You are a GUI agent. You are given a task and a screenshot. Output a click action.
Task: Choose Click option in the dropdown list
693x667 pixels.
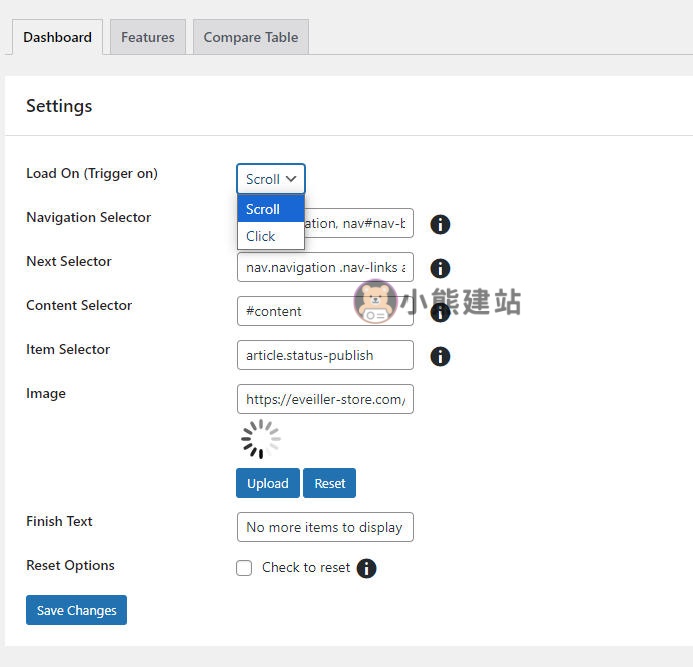tap(270, 236)
